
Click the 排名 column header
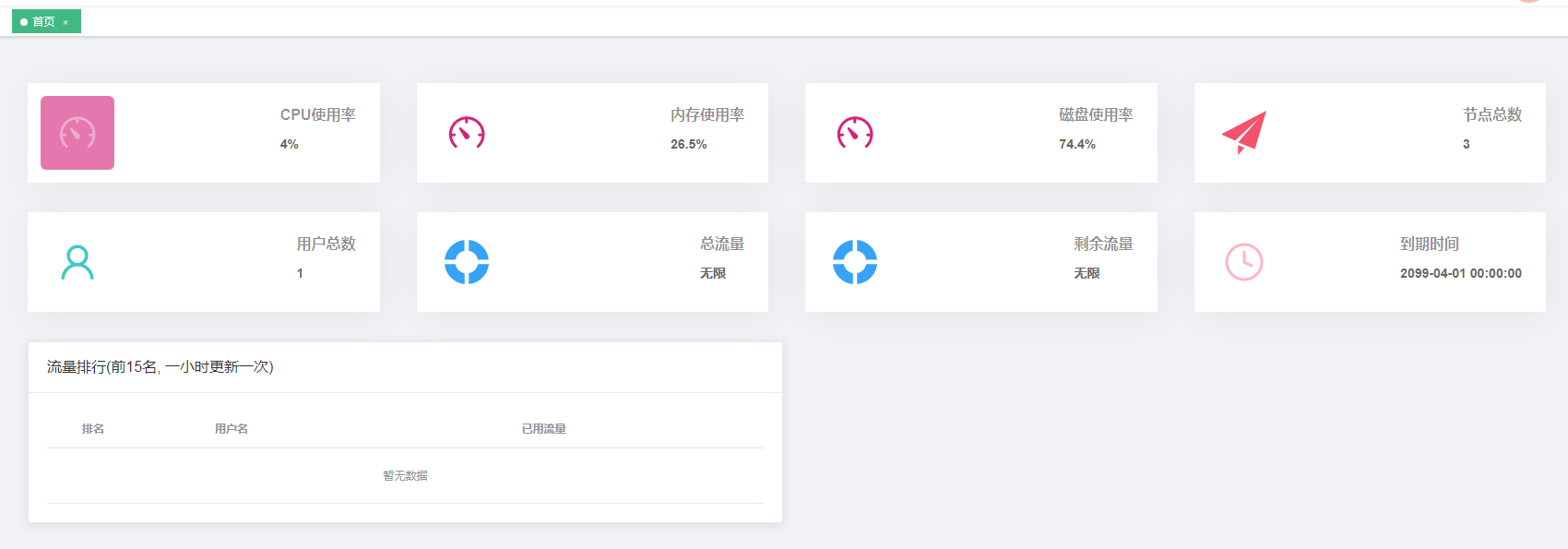93,429
